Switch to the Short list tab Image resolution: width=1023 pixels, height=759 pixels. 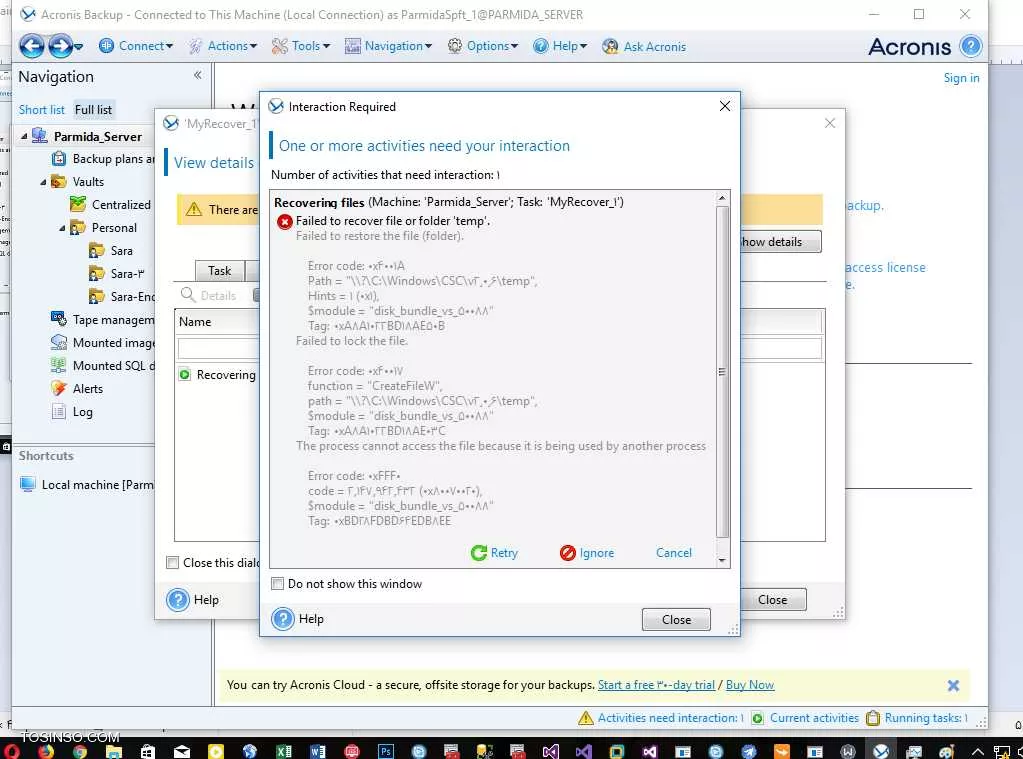pos(42,110)
